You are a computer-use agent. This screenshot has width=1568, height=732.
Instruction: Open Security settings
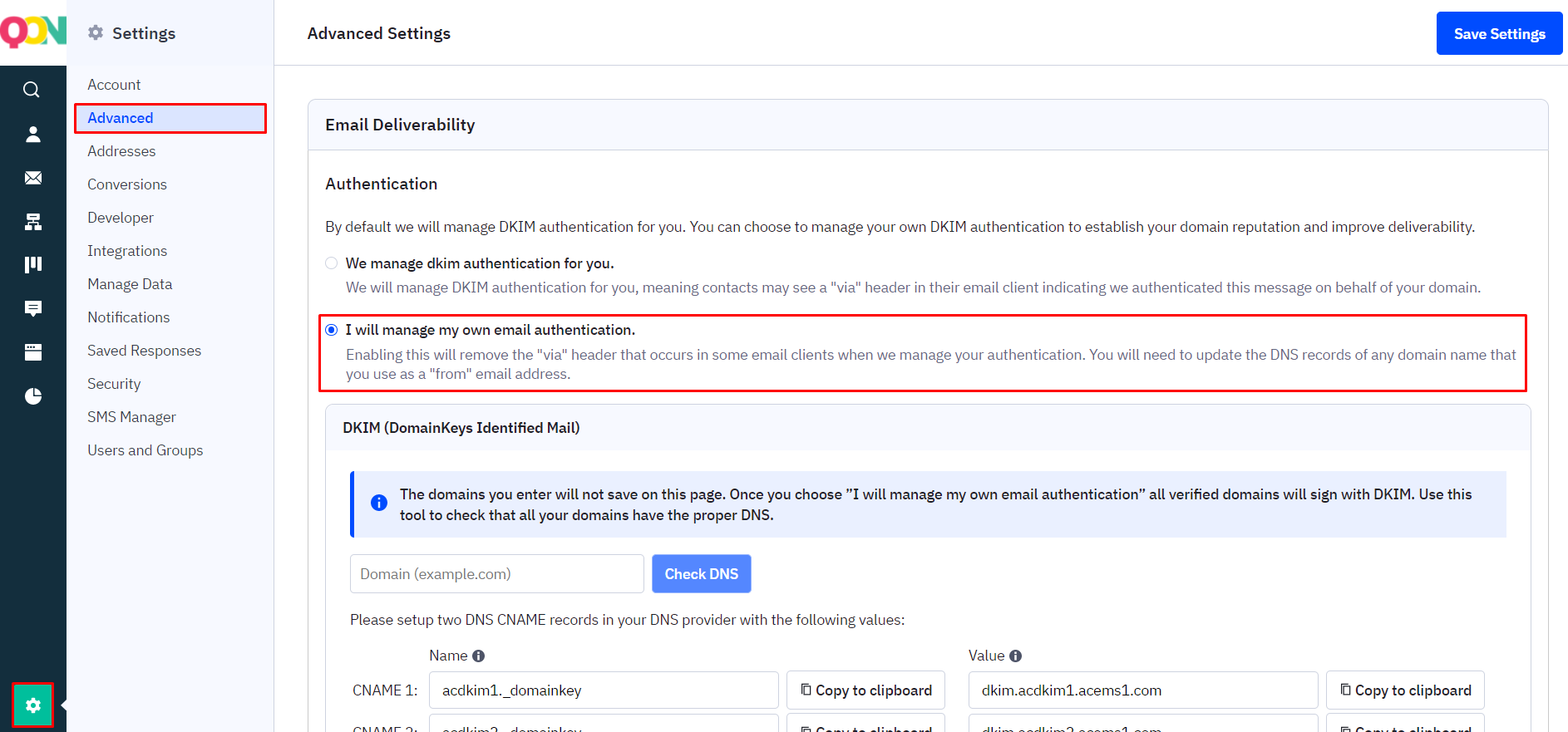tap(114, 384)
